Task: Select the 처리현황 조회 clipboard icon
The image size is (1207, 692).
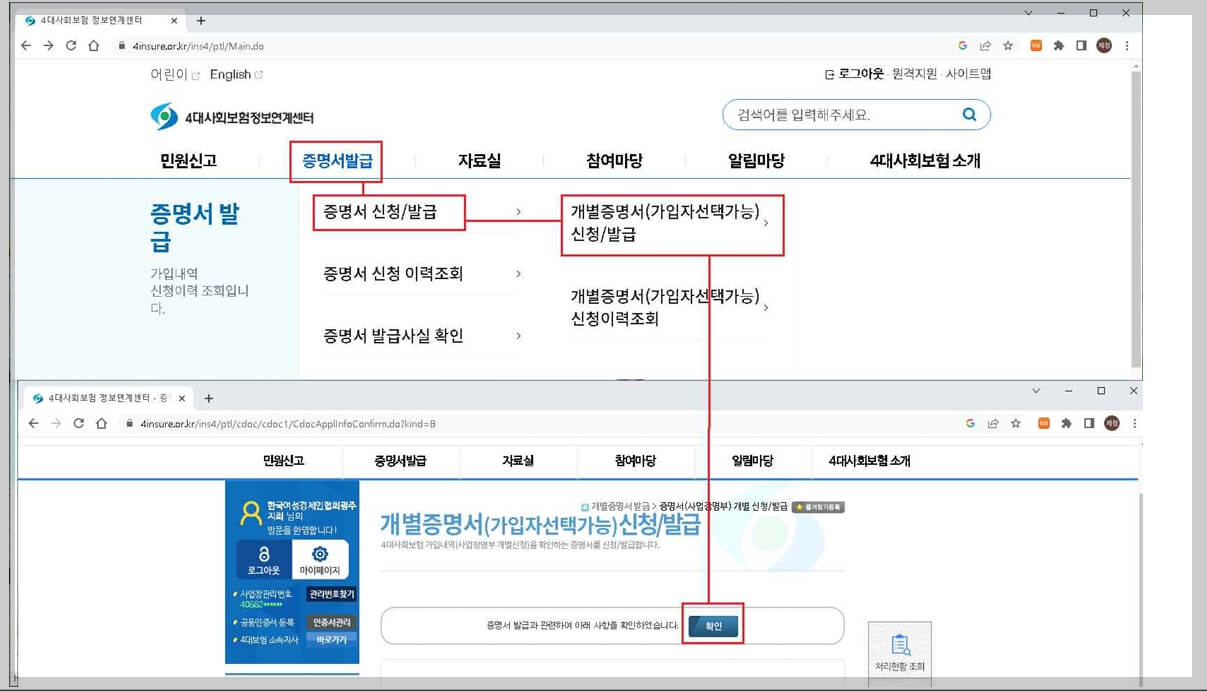Action: point(900,646)
